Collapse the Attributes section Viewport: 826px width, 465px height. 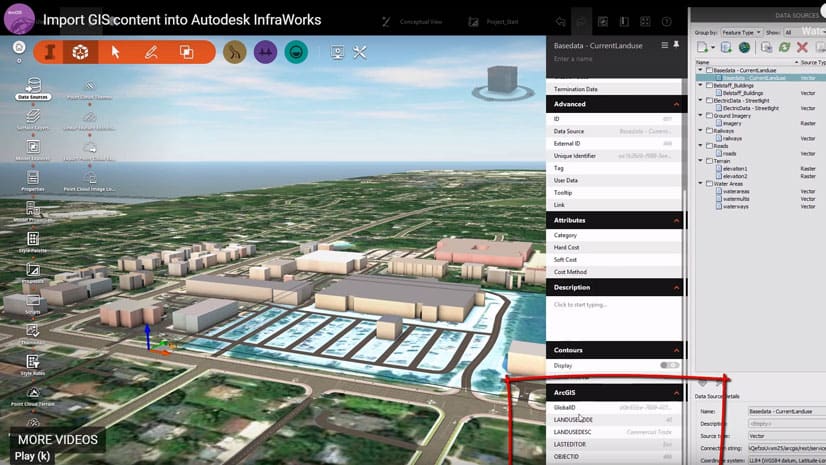(x=676, y=221)
